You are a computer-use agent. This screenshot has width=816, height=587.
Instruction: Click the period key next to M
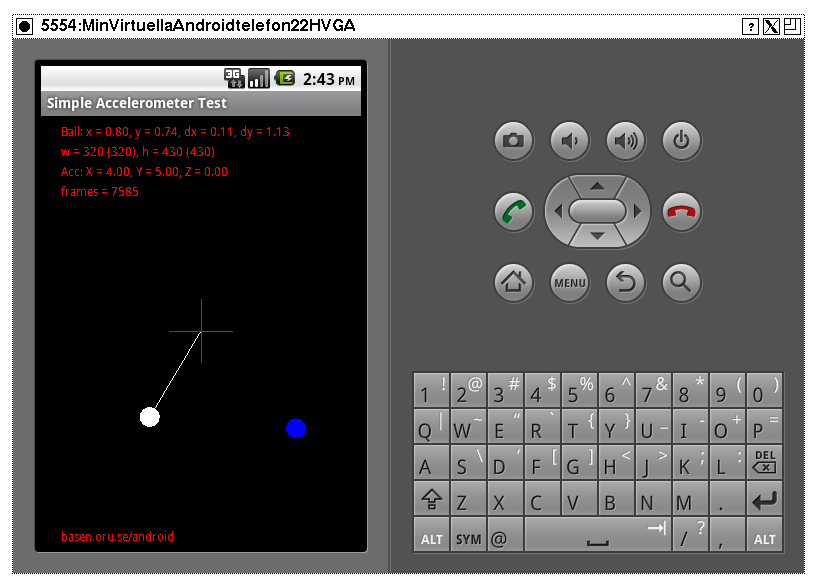(728, 498)
